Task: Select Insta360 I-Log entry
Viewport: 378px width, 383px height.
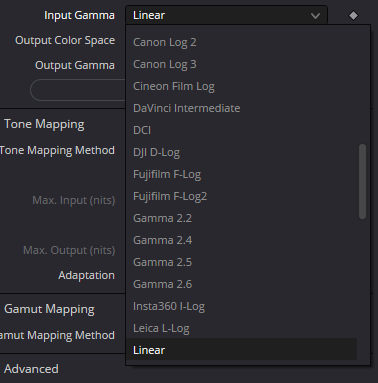Action: click(241, 306)
